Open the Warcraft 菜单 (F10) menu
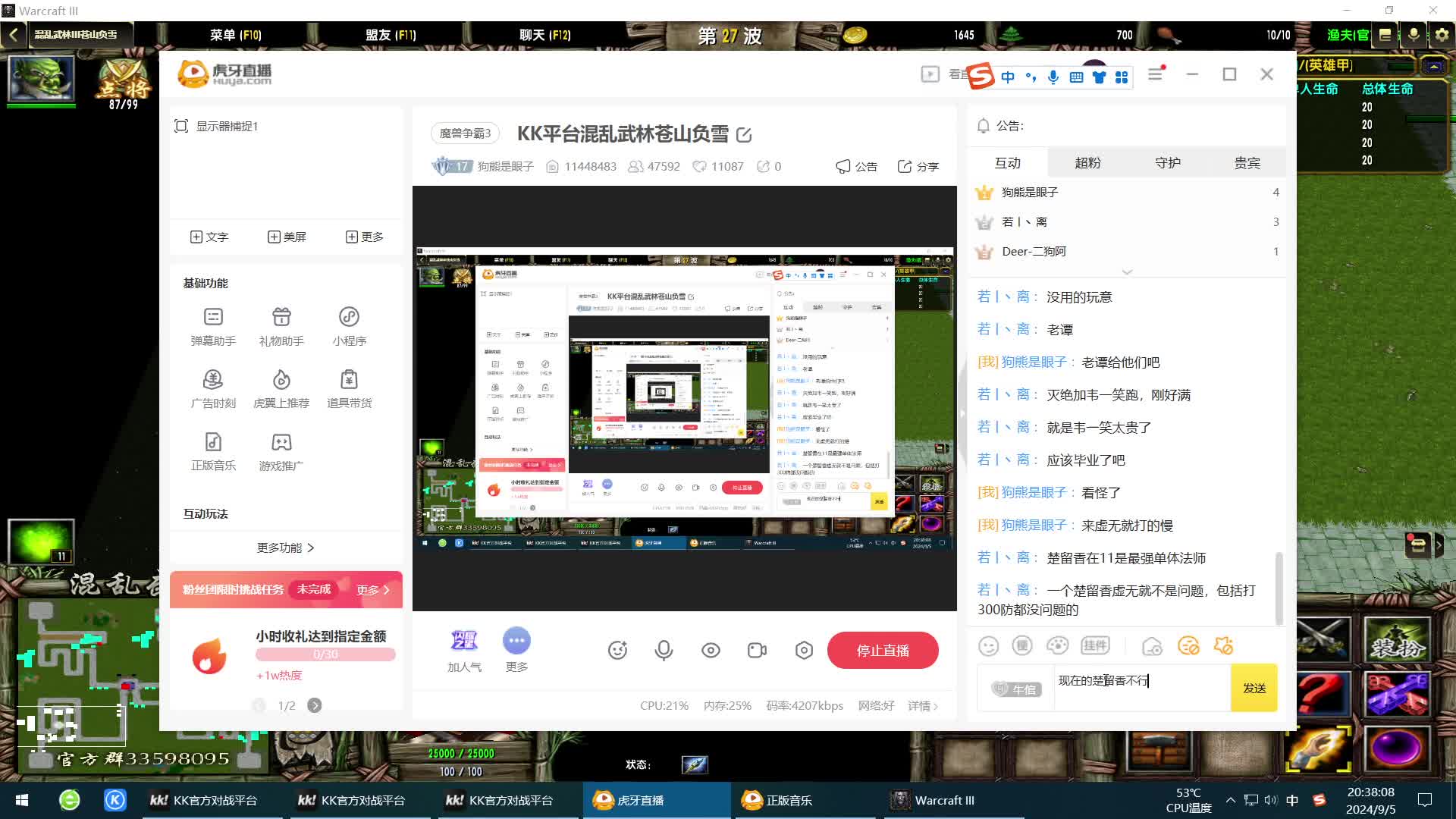Screen dimensions: 1456x819 coord(235,35)
